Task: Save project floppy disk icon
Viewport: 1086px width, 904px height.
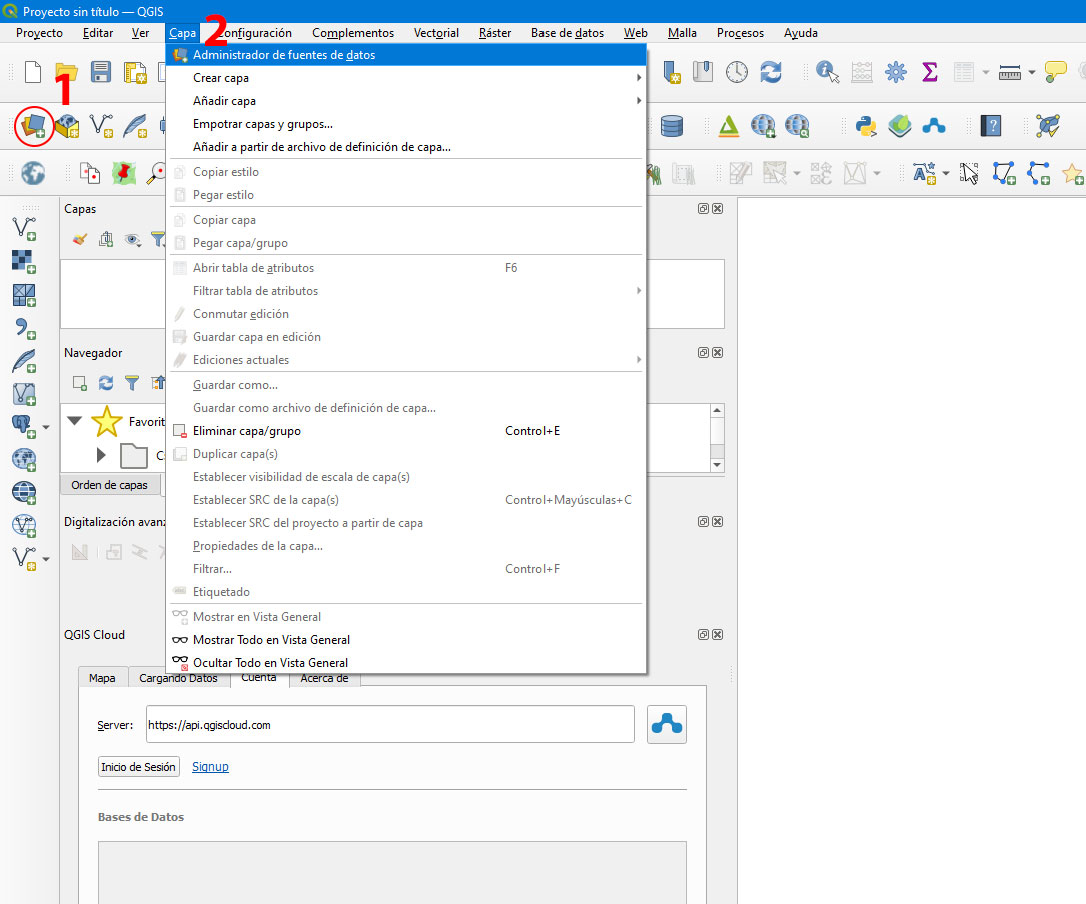Action: tap(100, 72)
